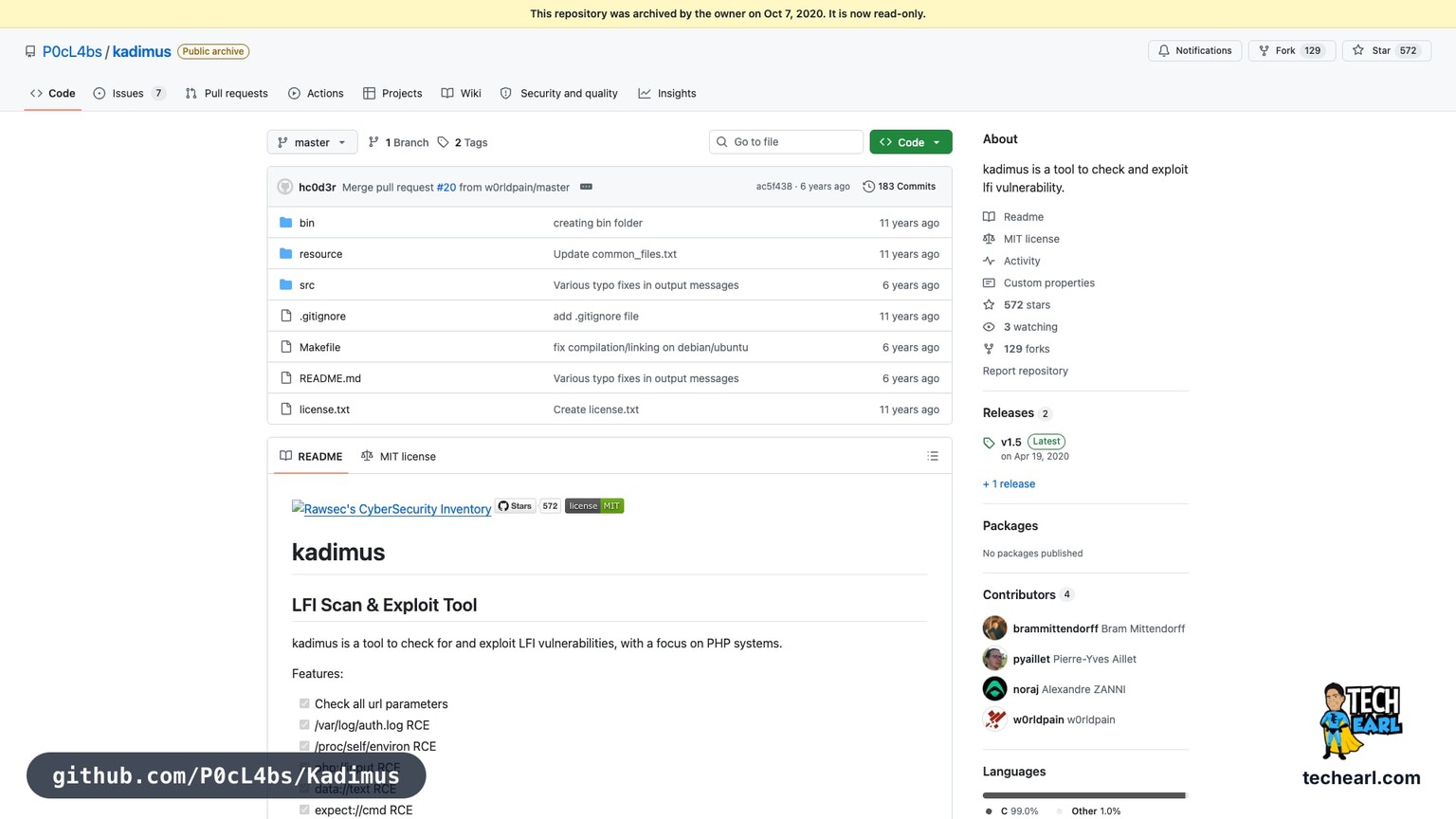
Task: Open the master branch dropdown
Action: (x=312, y=142)
